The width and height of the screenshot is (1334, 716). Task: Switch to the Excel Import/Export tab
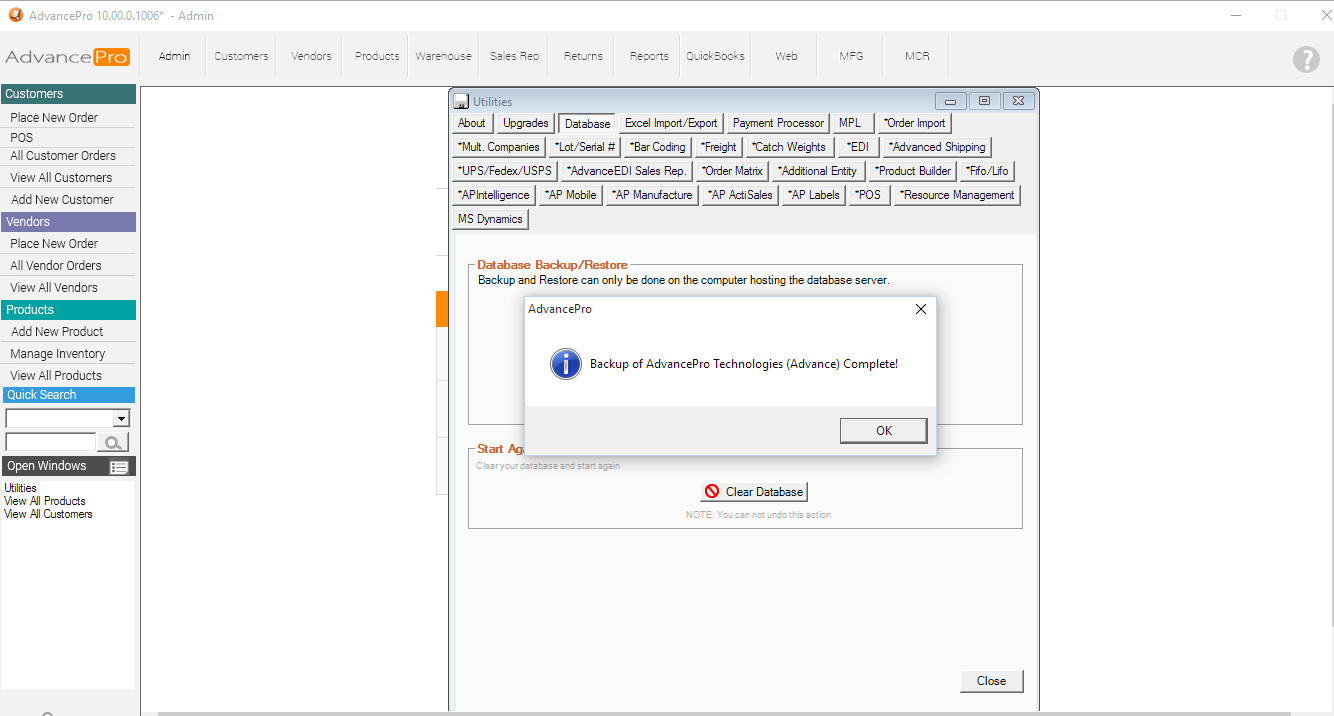[x=671, y=123]
